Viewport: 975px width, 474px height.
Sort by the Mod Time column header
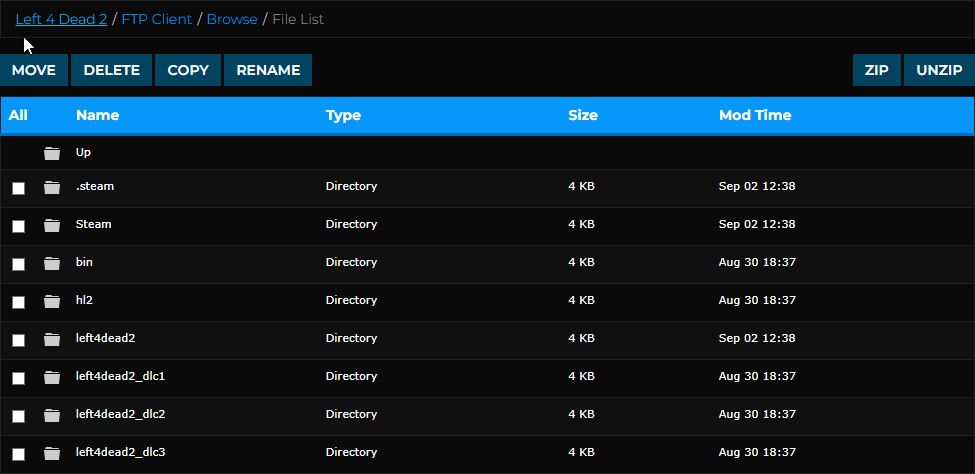(x=755, y=115)
